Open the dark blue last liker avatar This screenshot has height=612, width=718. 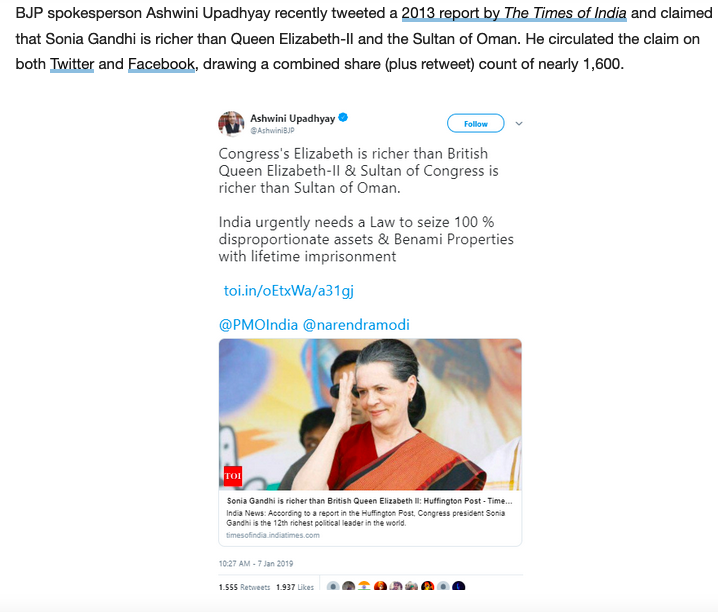458,586
